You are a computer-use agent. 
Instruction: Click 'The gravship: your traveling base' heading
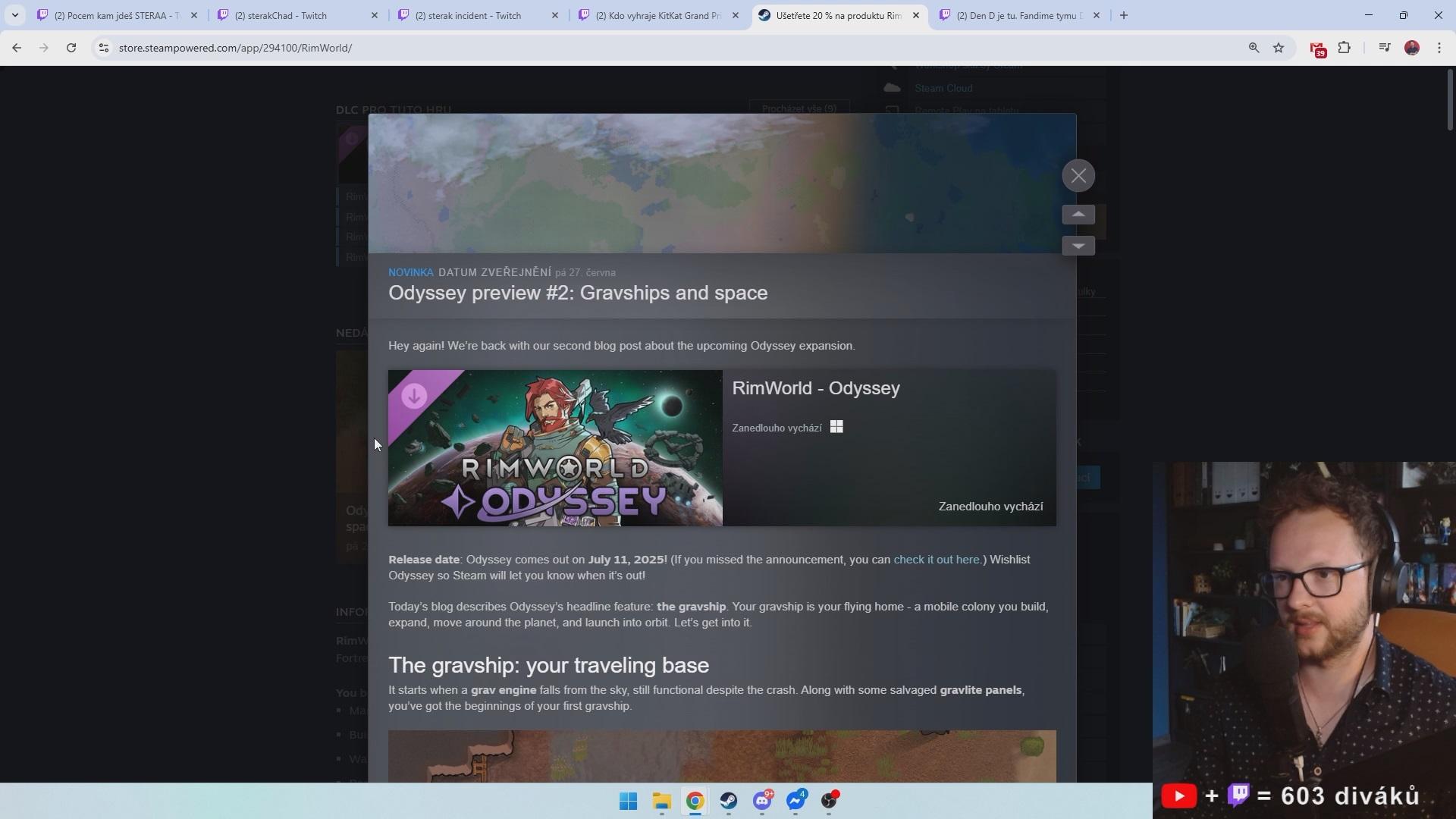pyautogui.click(x=548, y=666)
